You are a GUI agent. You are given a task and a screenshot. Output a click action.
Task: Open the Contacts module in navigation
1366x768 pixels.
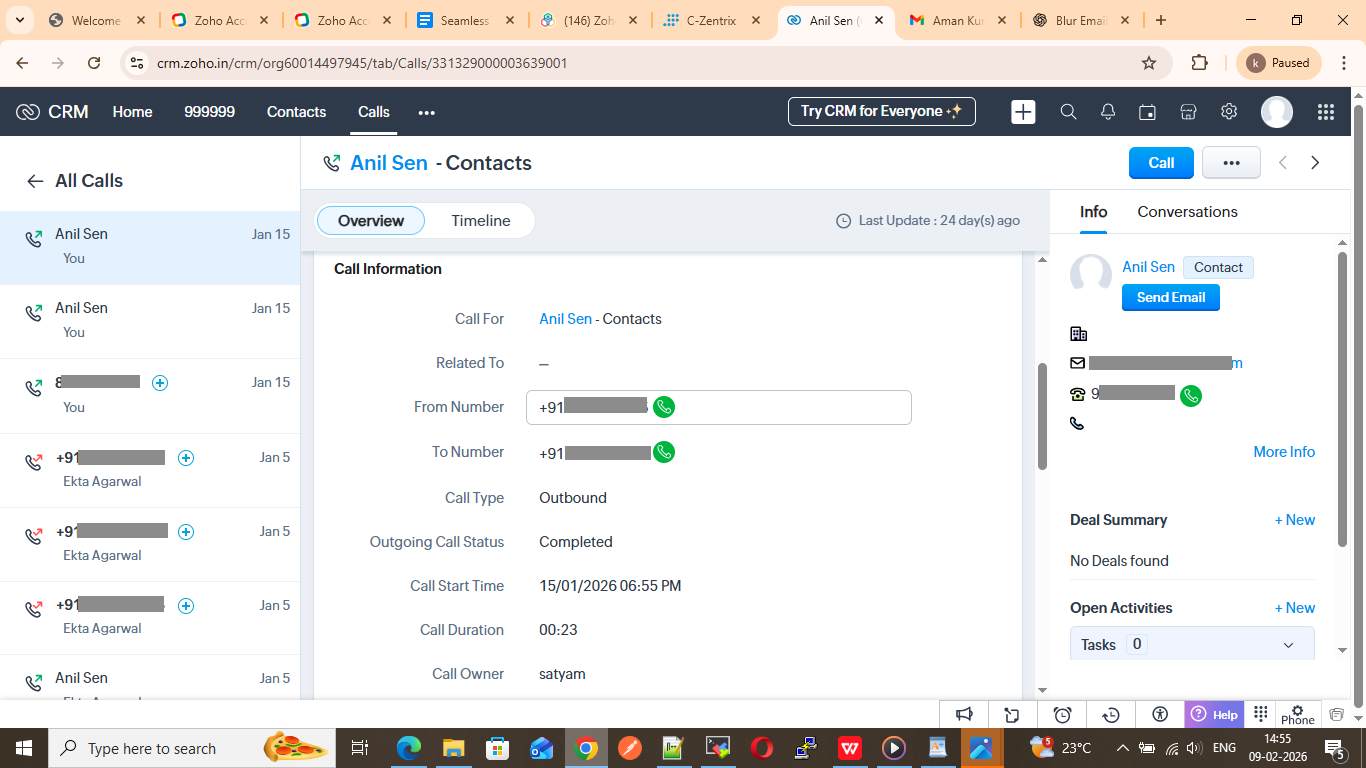point(296,112)
